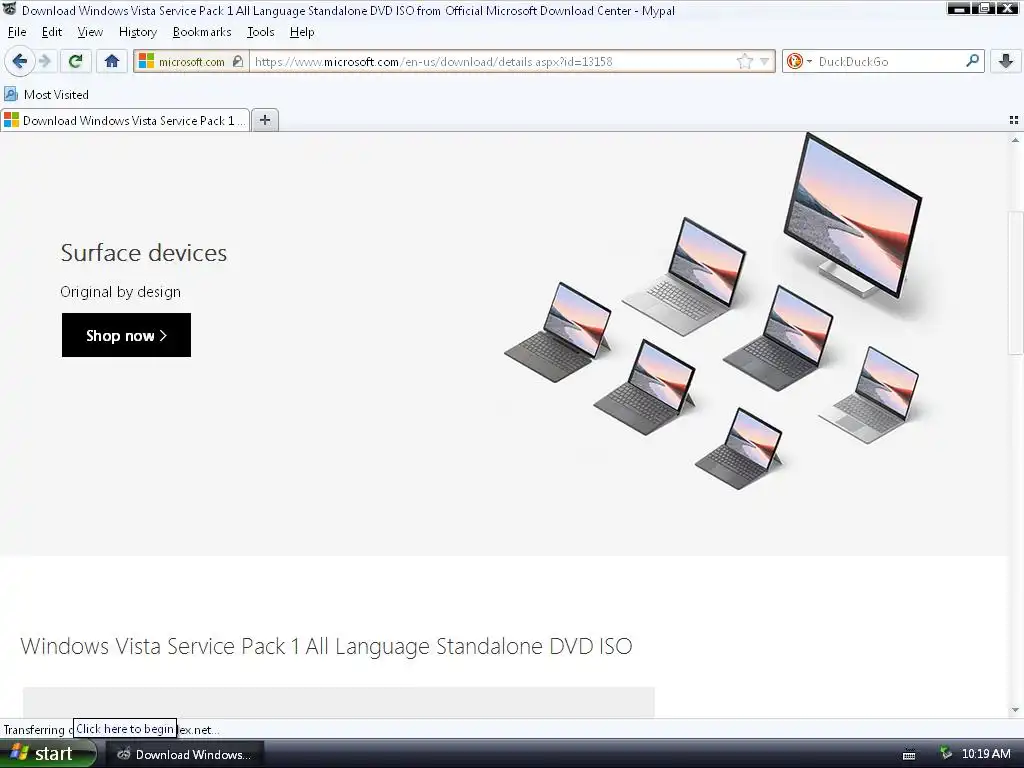Show all tabs with the grid icon
The width and height of the screenshot is (1024, 768).
1014,120
